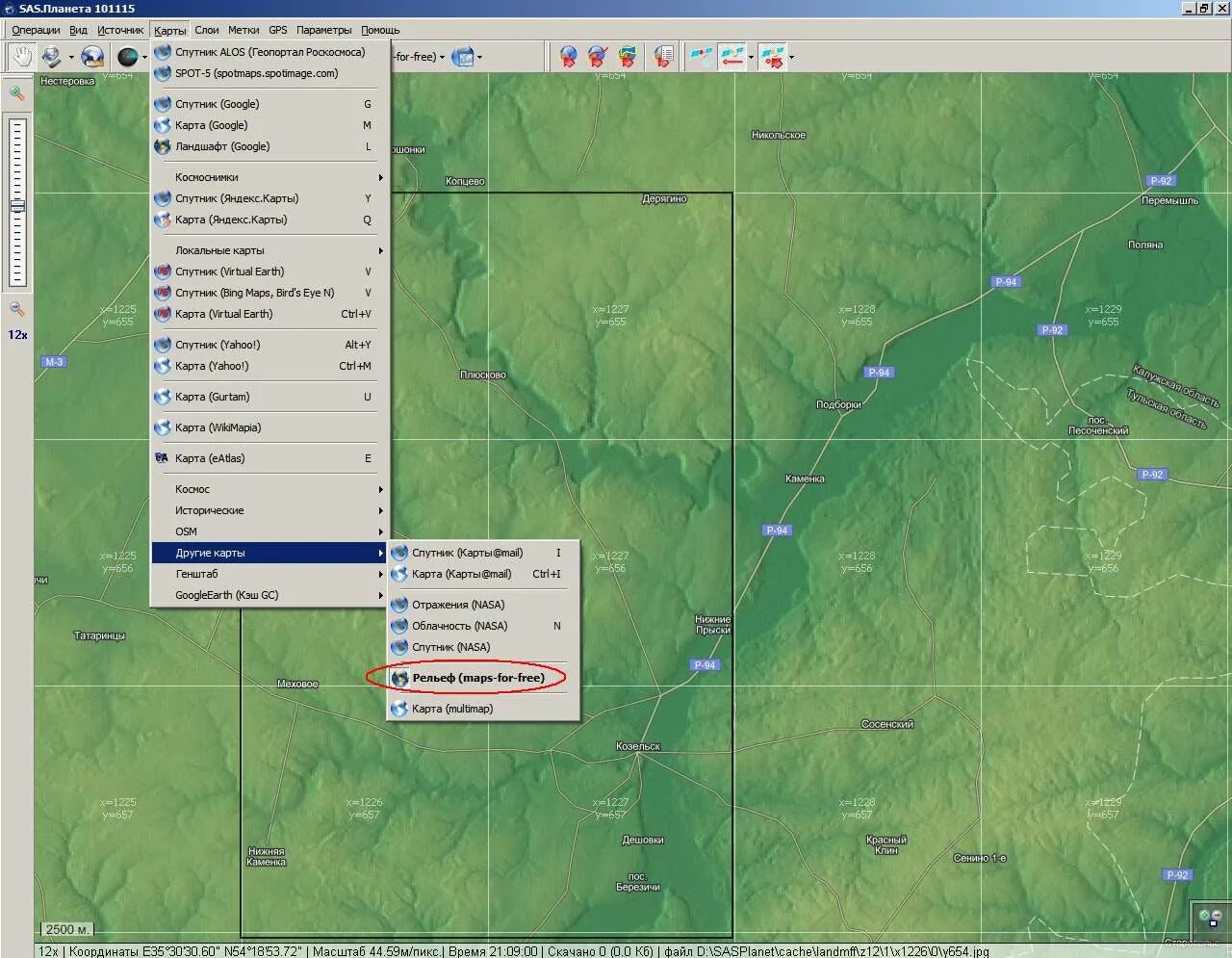
Task: Toggle GPS track display icon
Action: coord(732,57)
